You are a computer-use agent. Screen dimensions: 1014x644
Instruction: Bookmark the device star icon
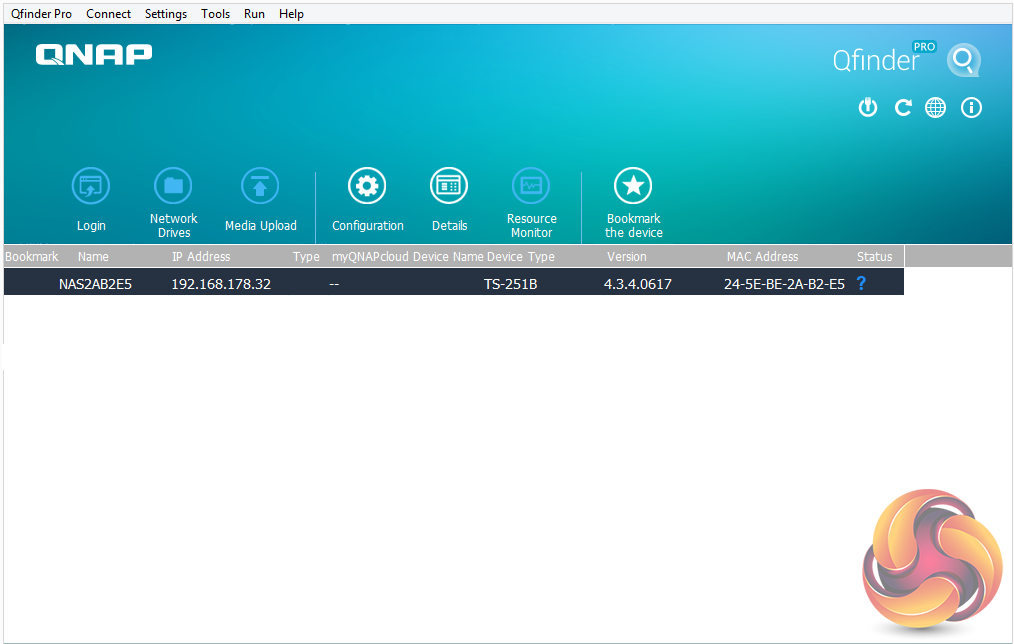click(633, 186)
